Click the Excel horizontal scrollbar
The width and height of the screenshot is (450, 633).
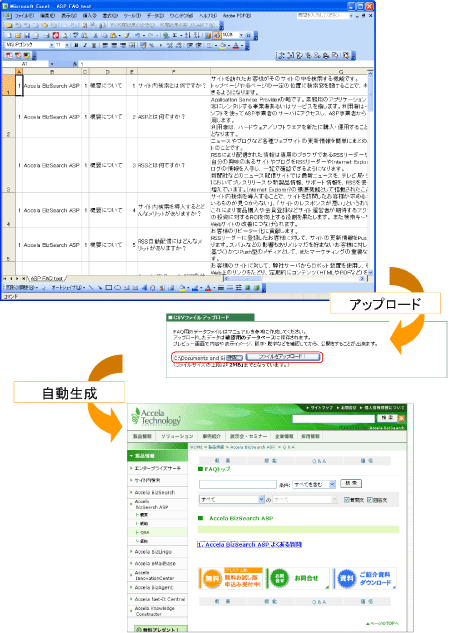coord(294,279)
